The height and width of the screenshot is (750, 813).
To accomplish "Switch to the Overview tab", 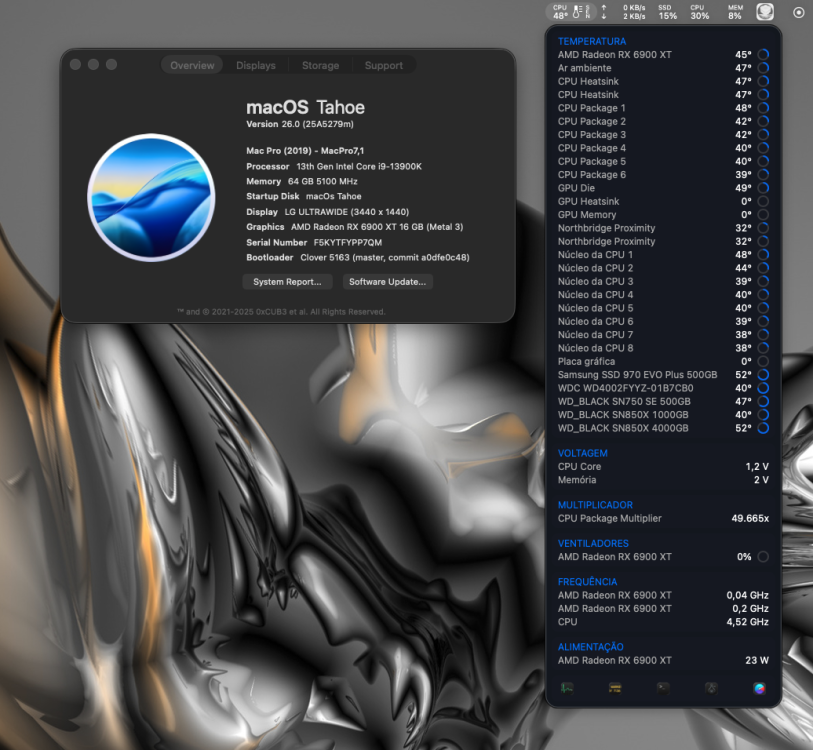I will click(192, 65).
